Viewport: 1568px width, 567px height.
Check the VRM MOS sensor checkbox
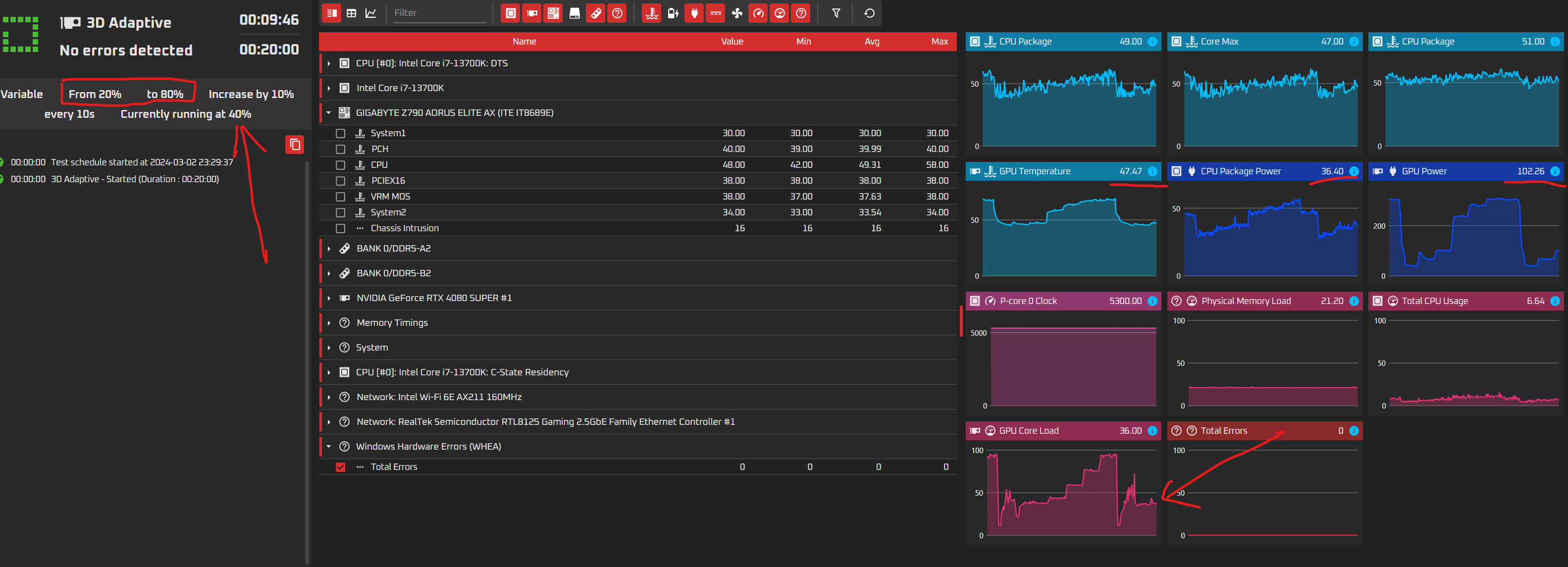[x=340, y=197]
